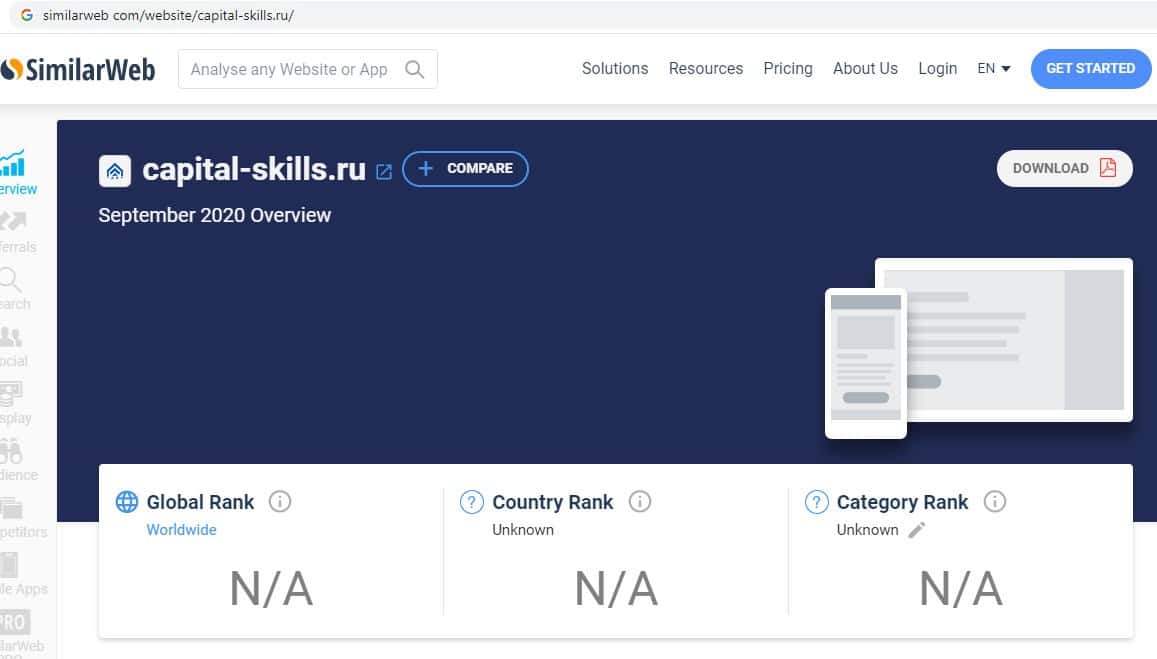Click the search magnifier icon
The width and height of the screenshot is (1157, 659).
tap(414, 69)
